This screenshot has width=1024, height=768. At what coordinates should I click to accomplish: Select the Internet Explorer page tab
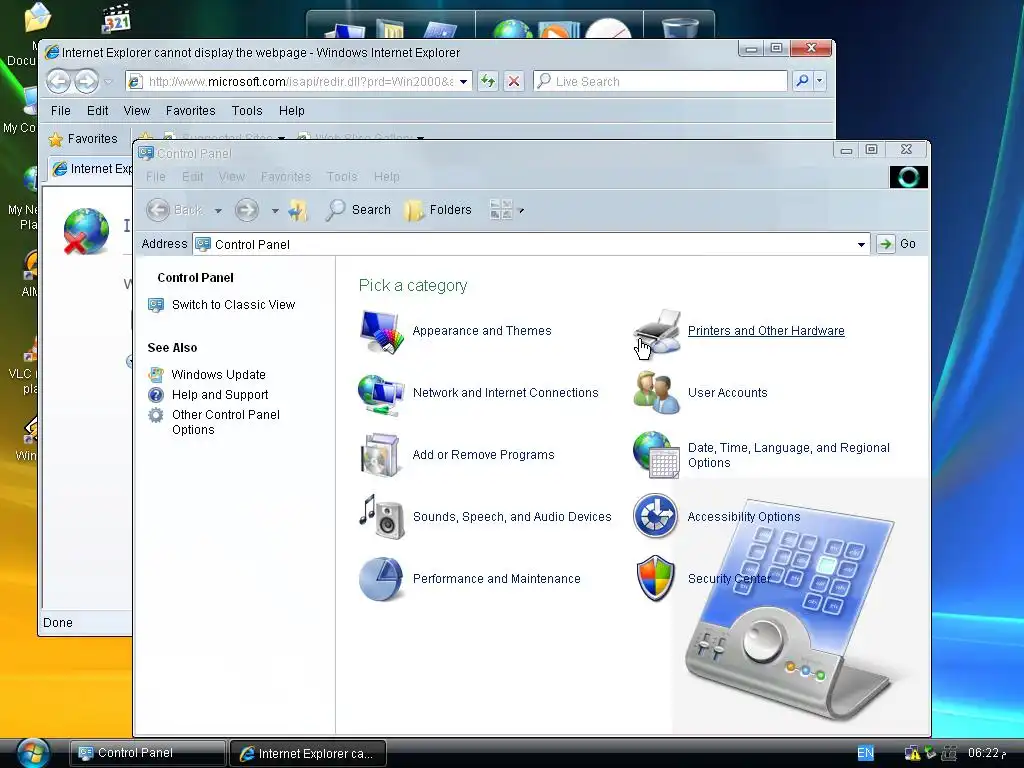91,169
